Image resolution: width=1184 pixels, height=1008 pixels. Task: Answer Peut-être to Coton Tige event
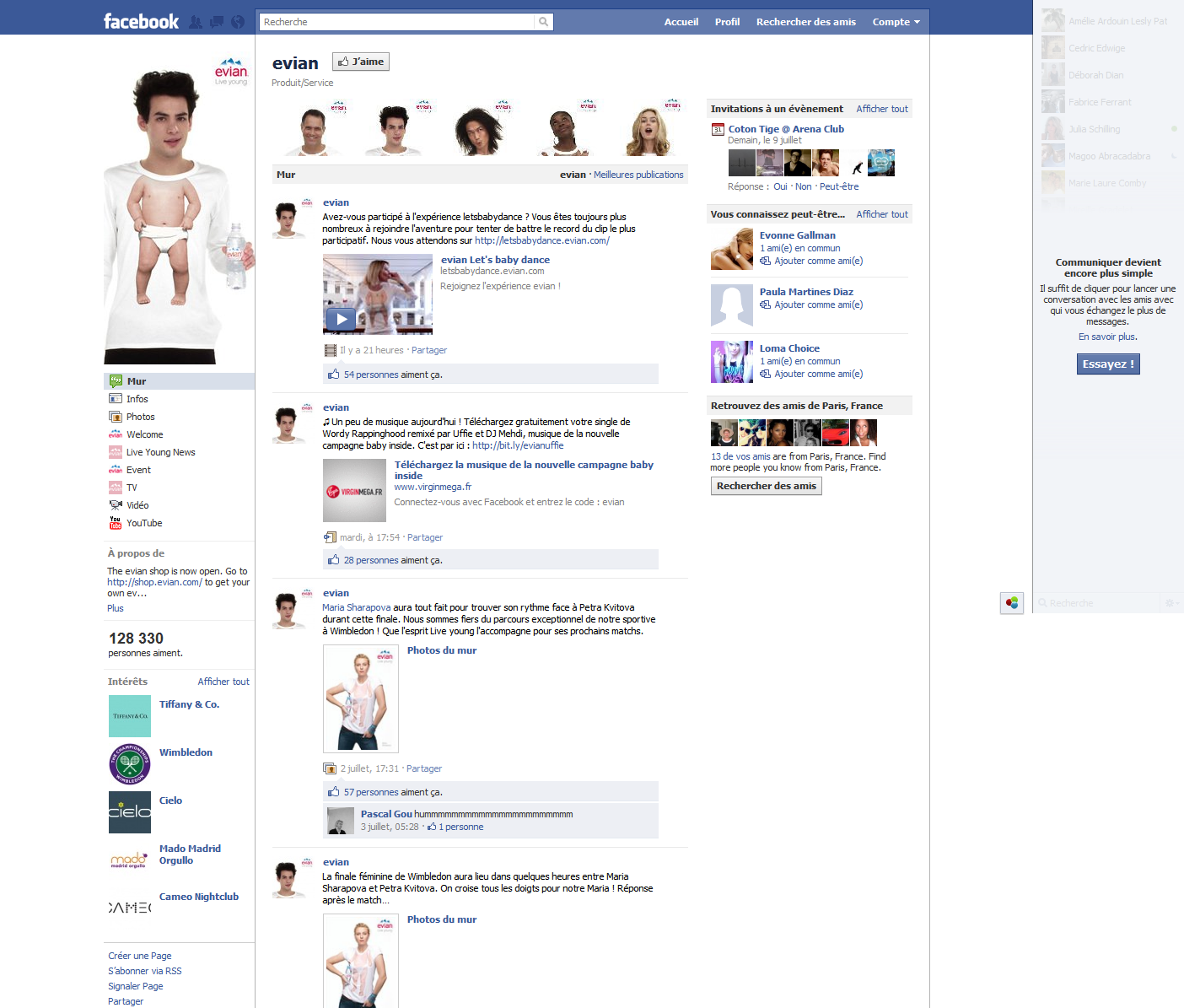[839, 186]
